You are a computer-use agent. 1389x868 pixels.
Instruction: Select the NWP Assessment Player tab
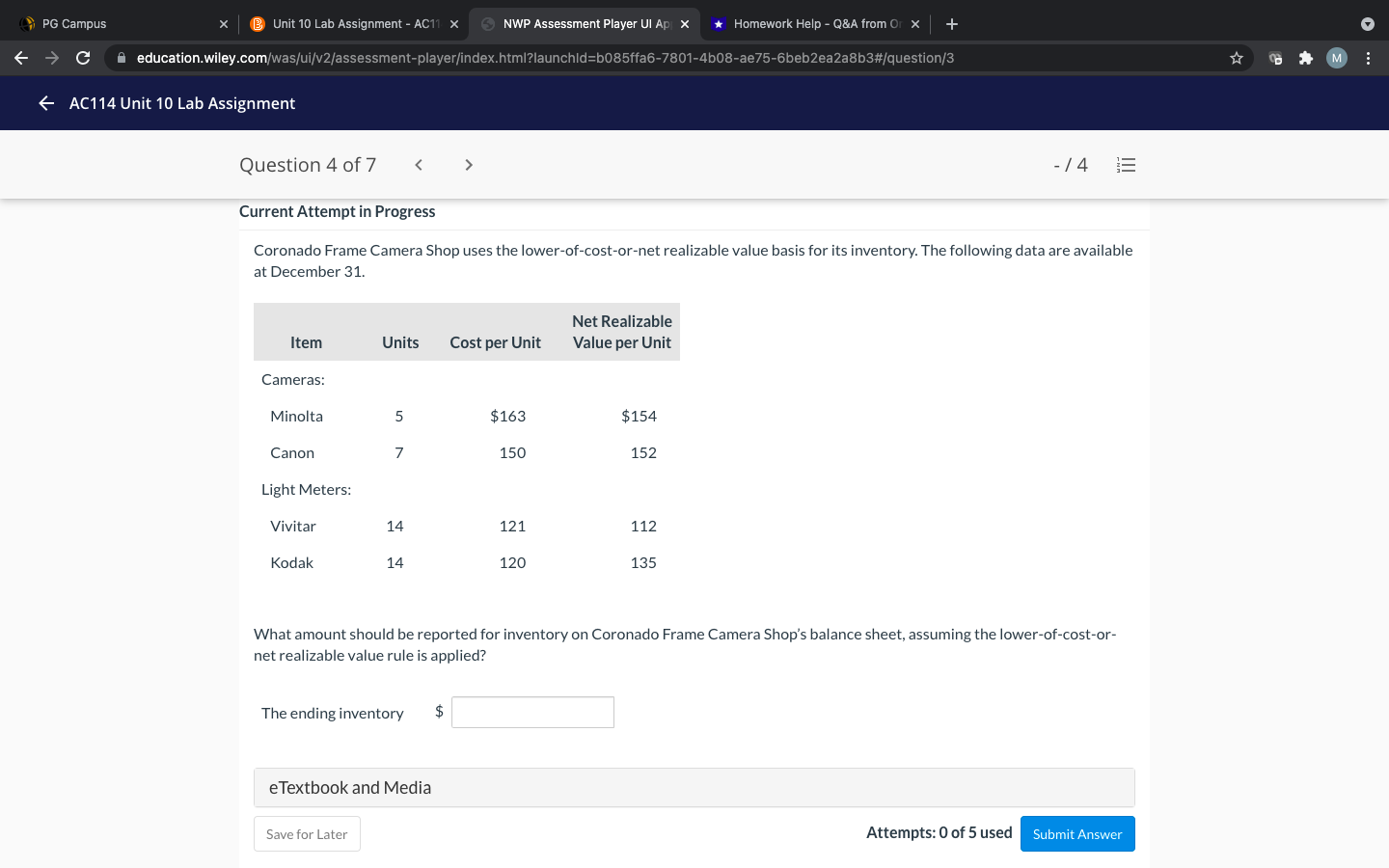click(586, 24)
